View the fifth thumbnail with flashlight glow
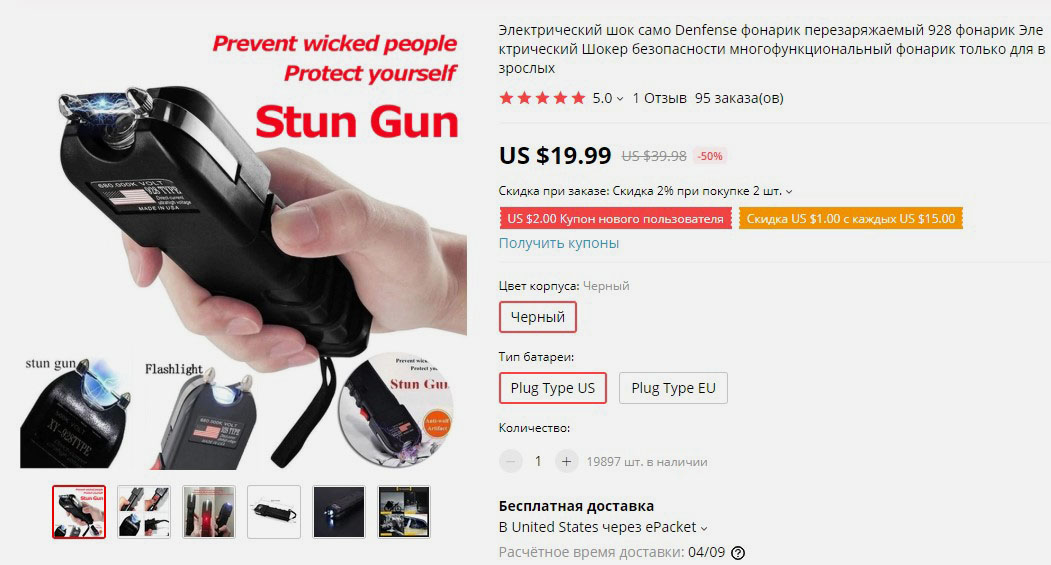Screen dimensions: 1051x565 339,512
